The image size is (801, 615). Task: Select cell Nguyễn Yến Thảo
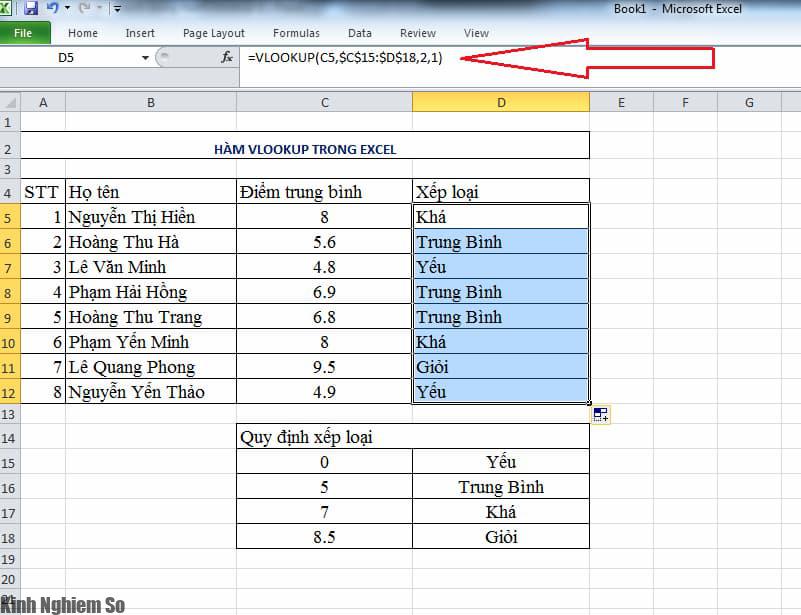click(x=151, y=392)
